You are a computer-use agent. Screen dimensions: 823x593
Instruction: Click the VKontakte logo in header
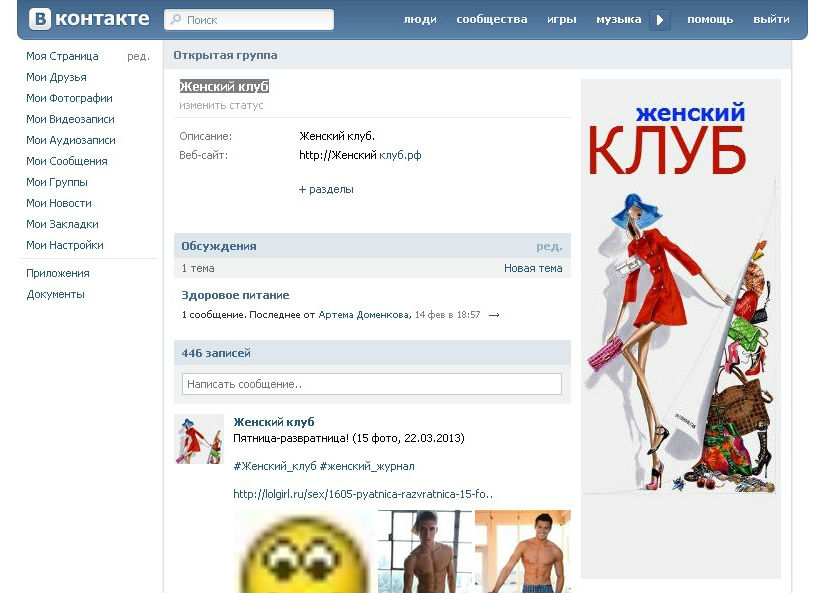[x=89, y=19]
